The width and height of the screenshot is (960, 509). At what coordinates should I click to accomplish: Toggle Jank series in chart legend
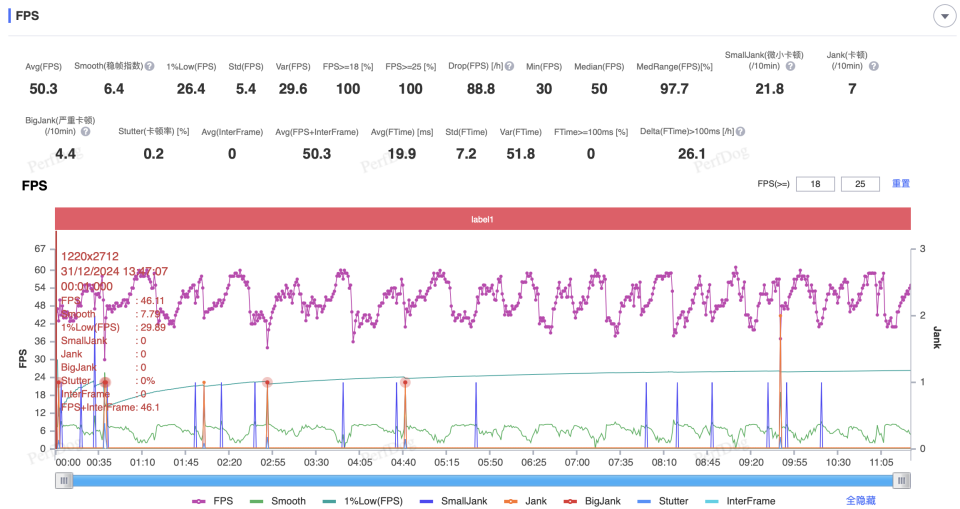tap(525, 501)
